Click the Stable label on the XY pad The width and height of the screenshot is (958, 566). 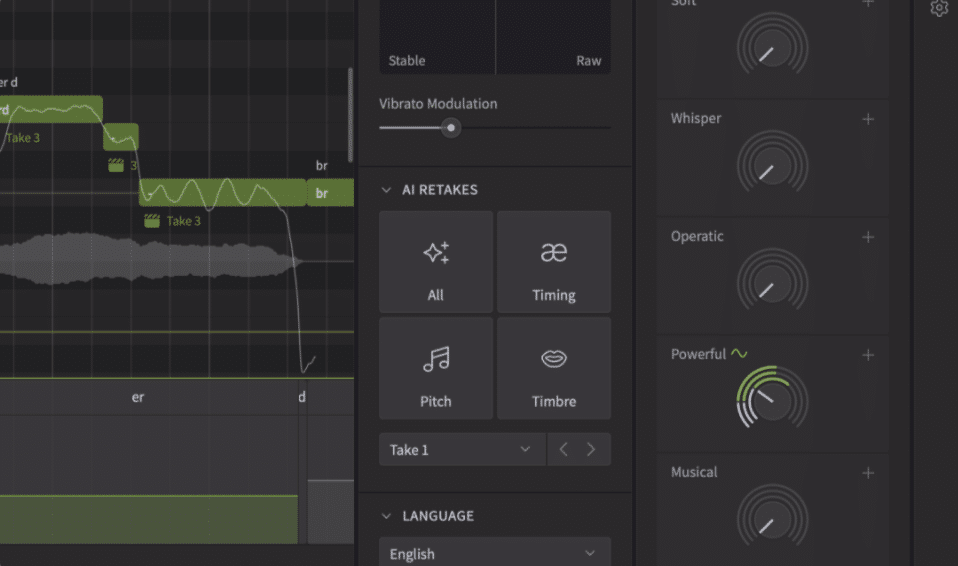(x=407, y=61)
